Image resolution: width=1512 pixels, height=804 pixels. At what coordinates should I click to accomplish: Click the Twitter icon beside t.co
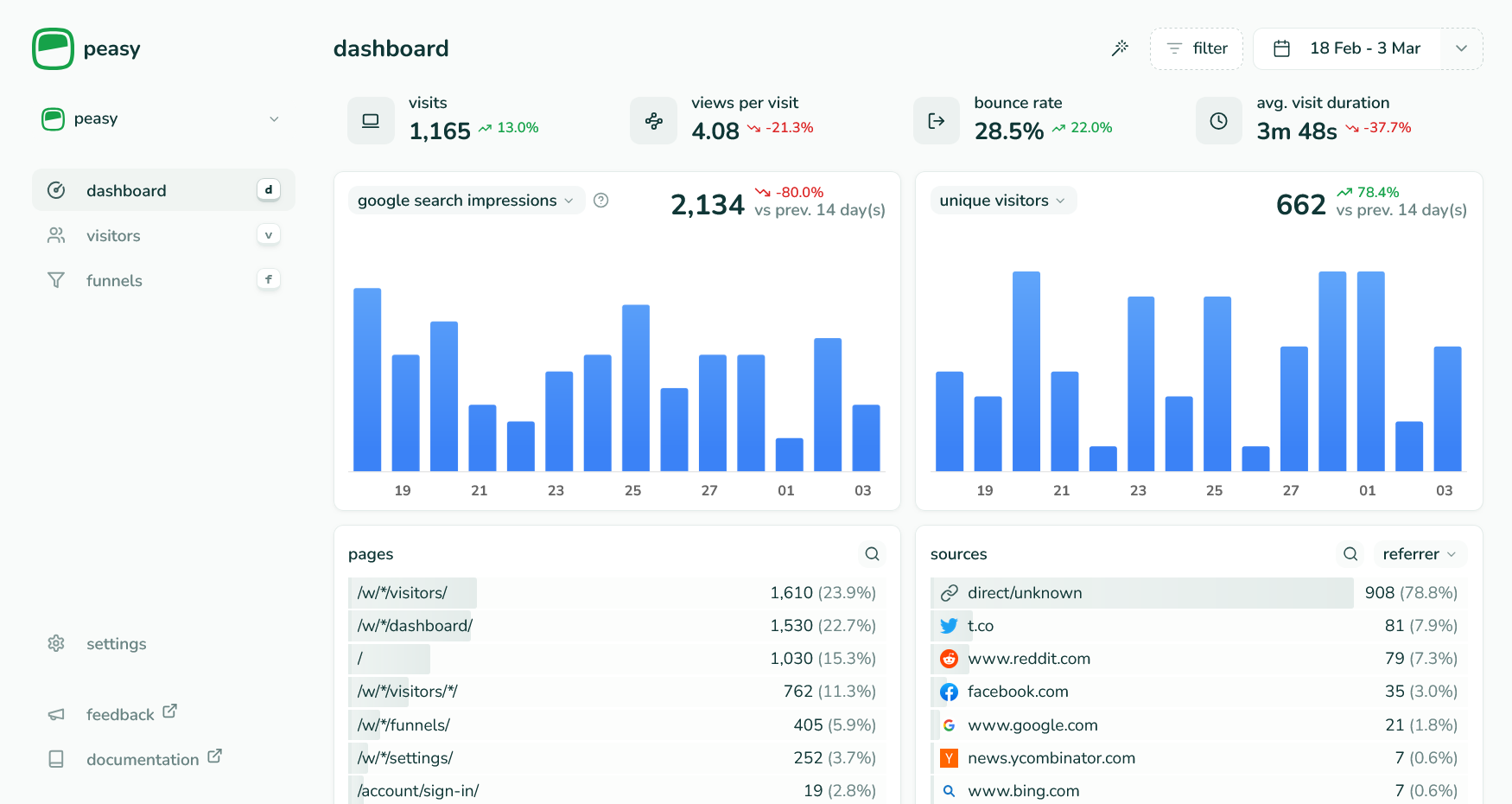point(950,625)
